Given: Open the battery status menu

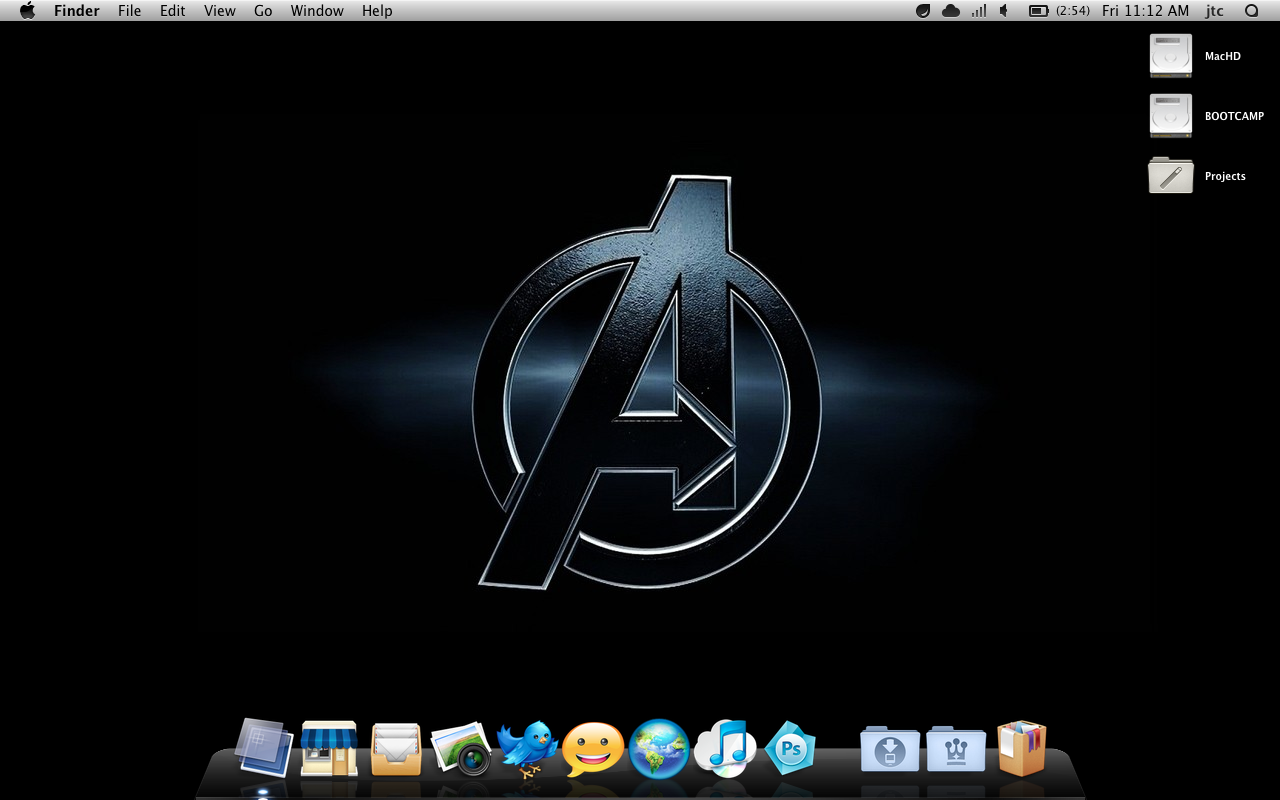Looking at the screenshot, I should pos(1038,11).
